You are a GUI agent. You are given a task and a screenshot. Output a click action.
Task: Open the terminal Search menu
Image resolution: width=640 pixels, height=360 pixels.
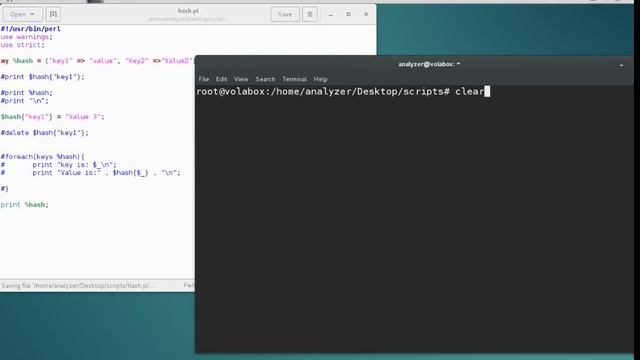click(x=265, y=79)
